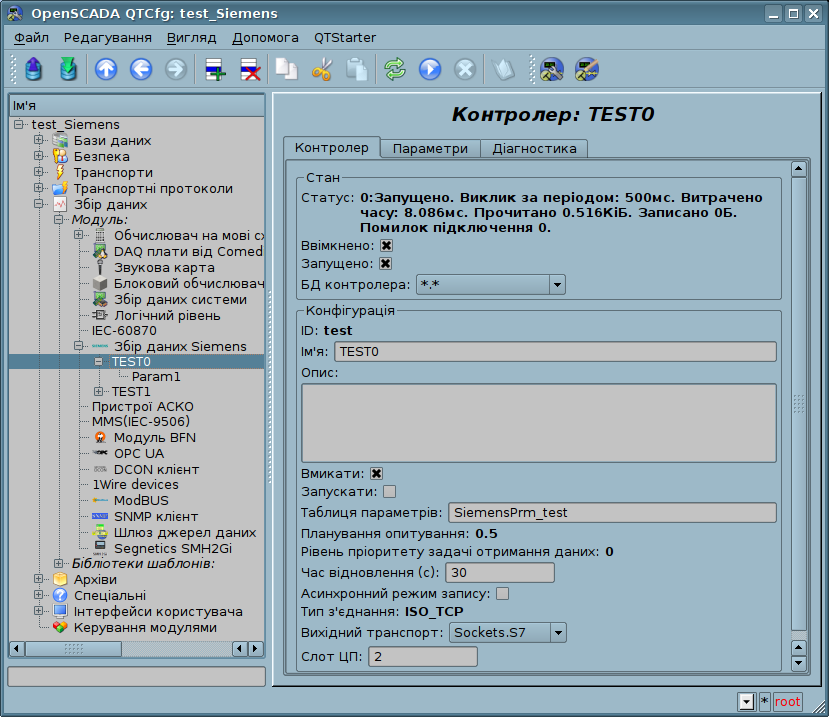Go up one level with the up arrow

[x=106, y=69]
